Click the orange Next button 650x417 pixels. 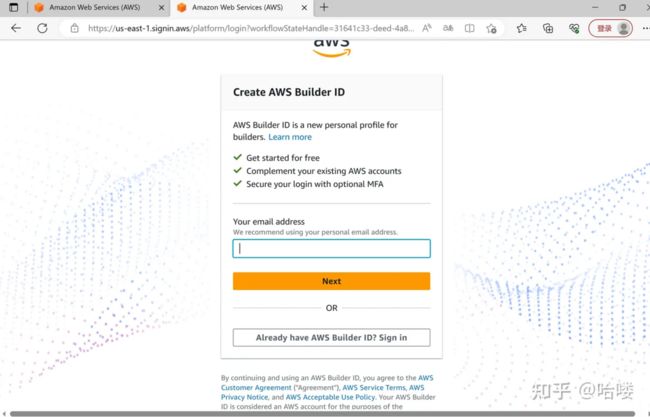pos(331,281)
